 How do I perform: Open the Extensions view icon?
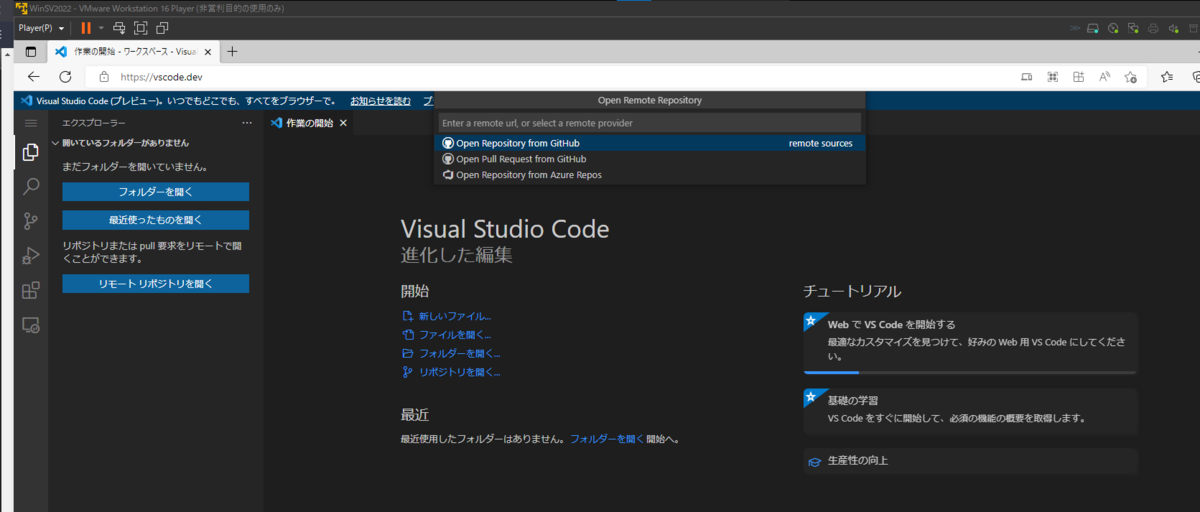tap(30, 290)
